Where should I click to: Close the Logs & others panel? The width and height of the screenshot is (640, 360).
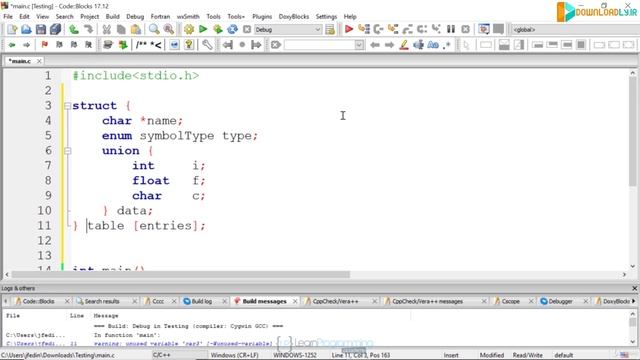pos(634,288)
